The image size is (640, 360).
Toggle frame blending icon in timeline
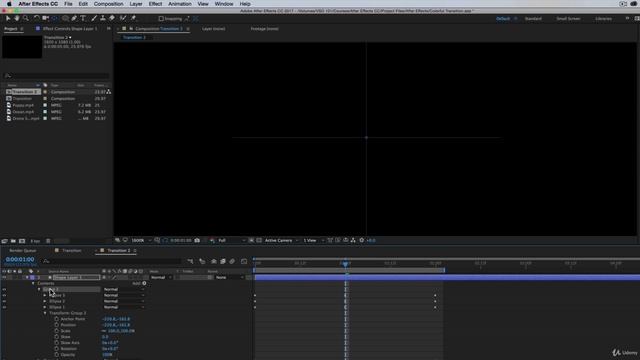tap(223, 261)
